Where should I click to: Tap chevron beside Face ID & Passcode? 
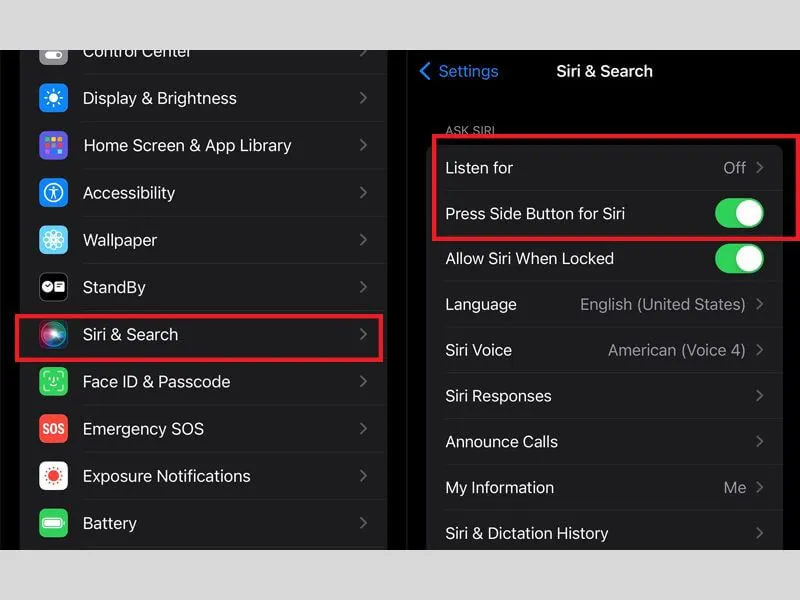pos(363,382)
